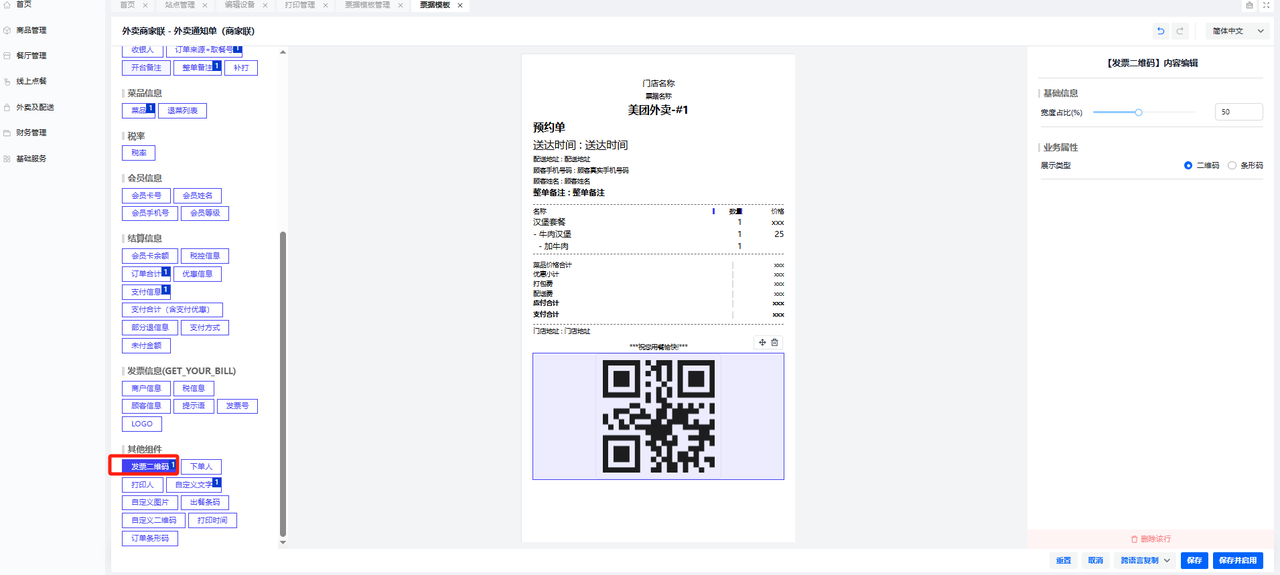
Task: Close the 编辑设备 tab
Action: (x=267, y=5)
